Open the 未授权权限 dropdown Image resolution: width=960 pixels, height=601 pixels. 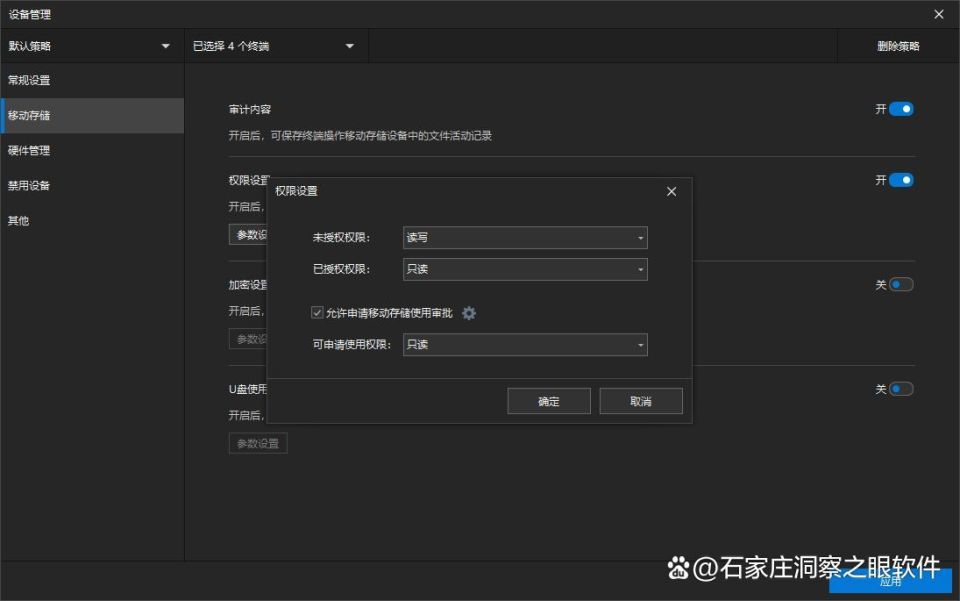click(525, 237)
